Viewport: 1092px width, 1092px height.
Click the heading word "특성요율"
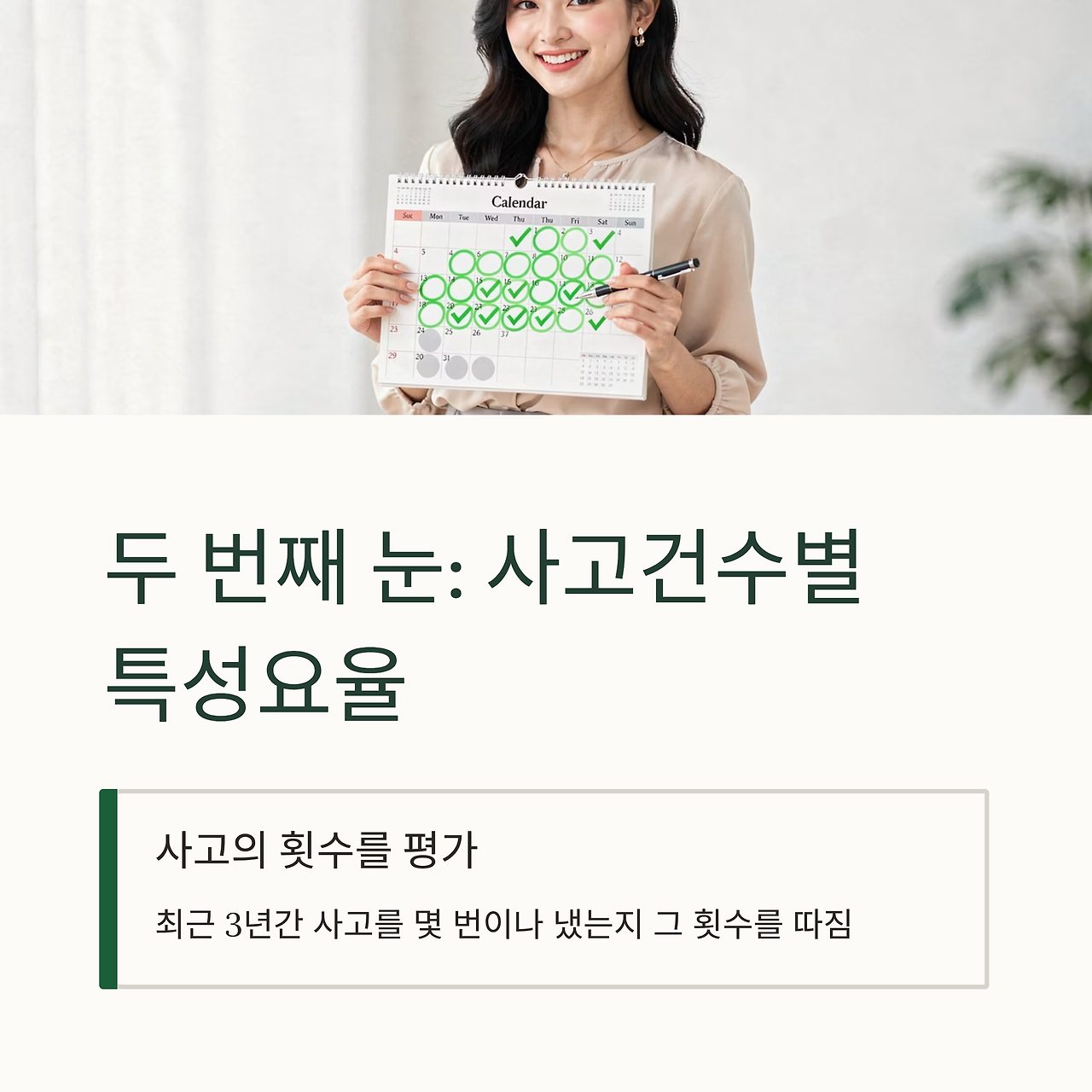point(255,683)
